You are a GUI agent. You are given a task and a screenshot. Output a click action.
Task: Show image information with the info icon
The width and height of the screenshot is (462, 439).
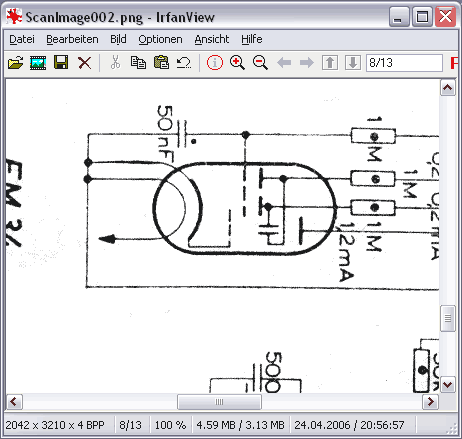(x=215, y=63)
